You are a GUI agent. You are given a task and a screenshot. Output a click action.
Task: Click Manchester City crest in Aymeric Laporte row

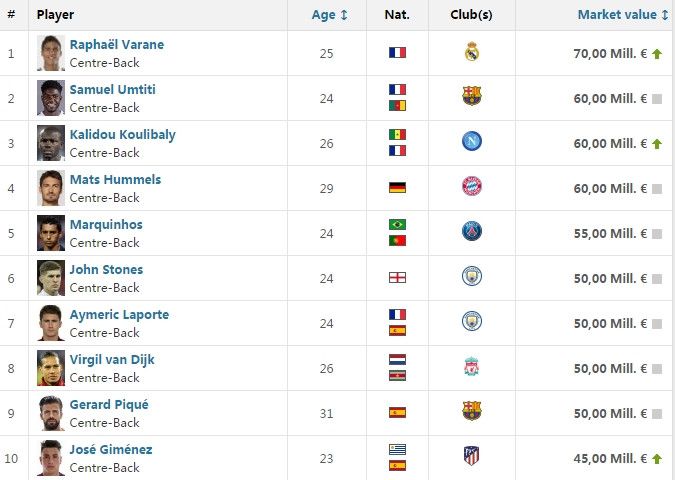point(472,322)
